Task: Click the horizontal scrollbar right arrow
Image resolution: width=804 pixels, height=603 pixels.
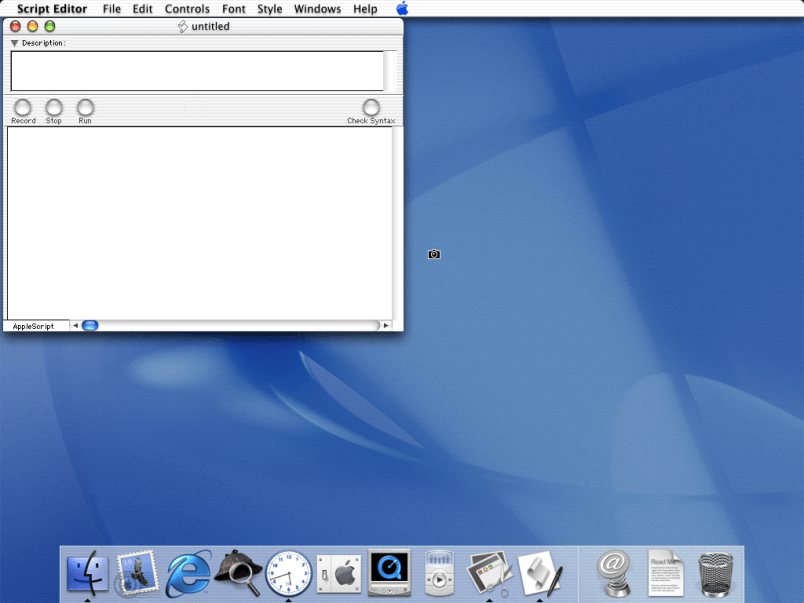Action: (x=386, y=326)
